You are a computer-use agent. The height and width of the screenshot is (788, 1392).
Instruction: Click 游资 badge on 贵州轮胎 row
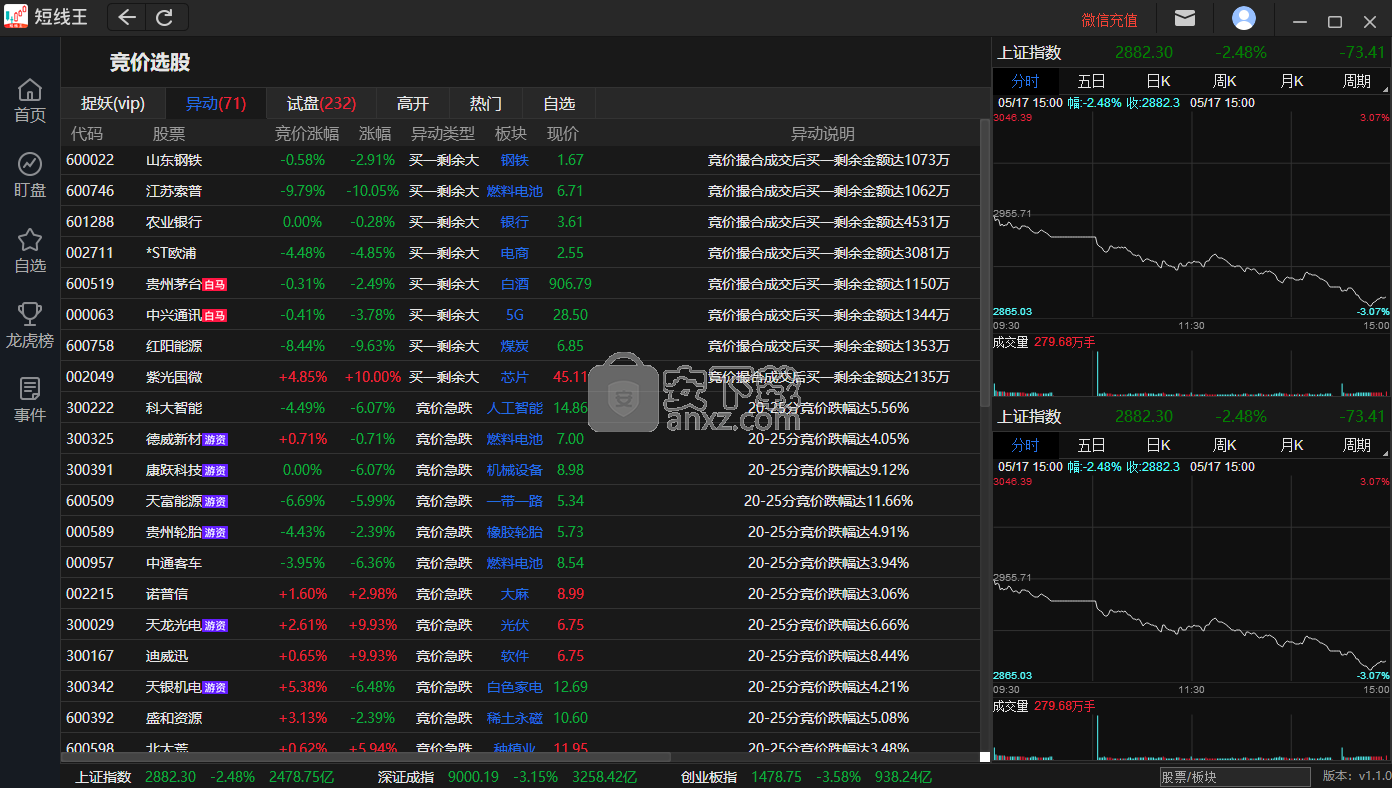(x=215, y=532)
